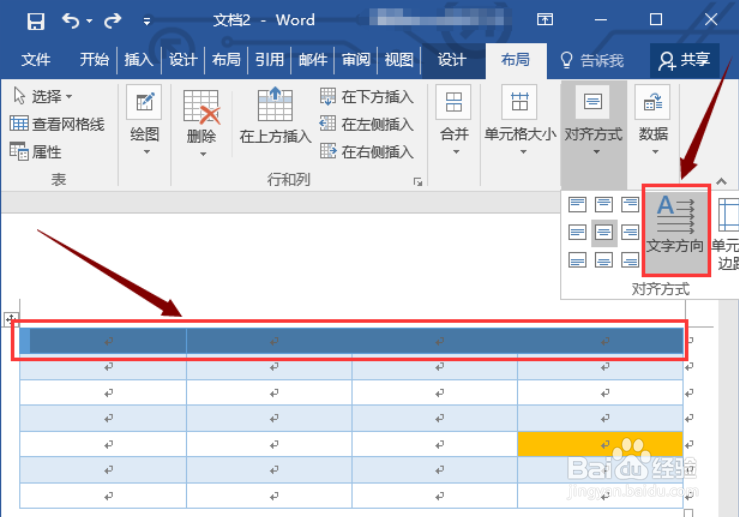This screenshot has height=517, width=739.
Task: Open the 行和列 dialog launcher
Action: click(418, 182)
